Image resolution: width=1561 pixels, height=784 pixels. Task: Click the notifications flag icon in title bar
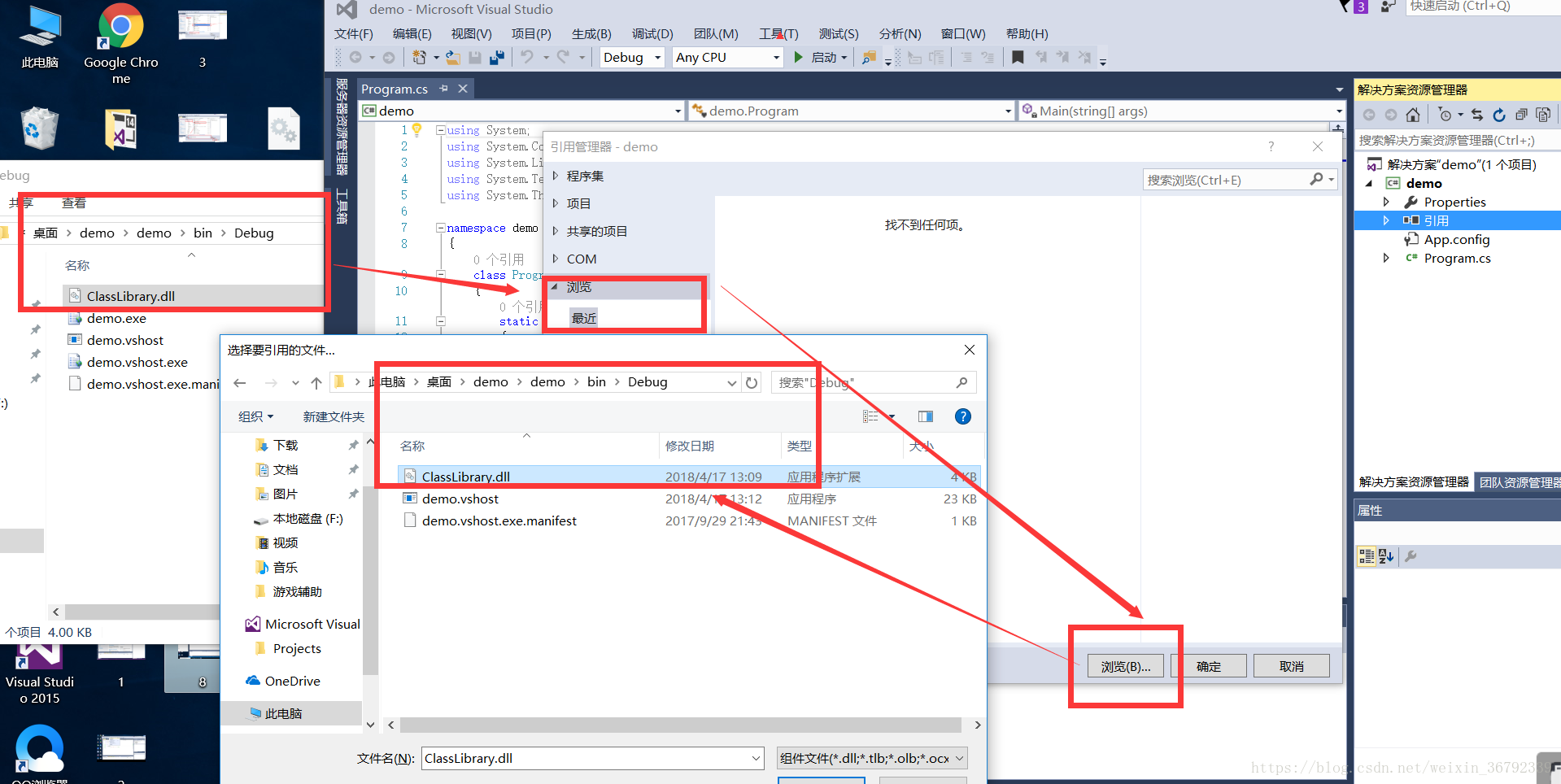[1345, 7]
